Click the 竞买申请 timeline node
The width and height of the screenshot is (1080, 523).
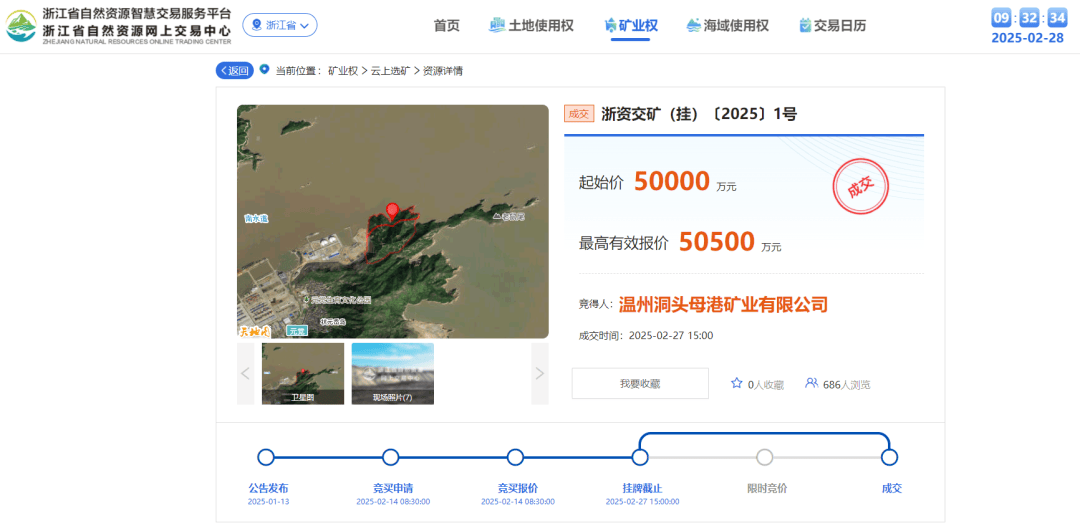click(x=391, y=457)
